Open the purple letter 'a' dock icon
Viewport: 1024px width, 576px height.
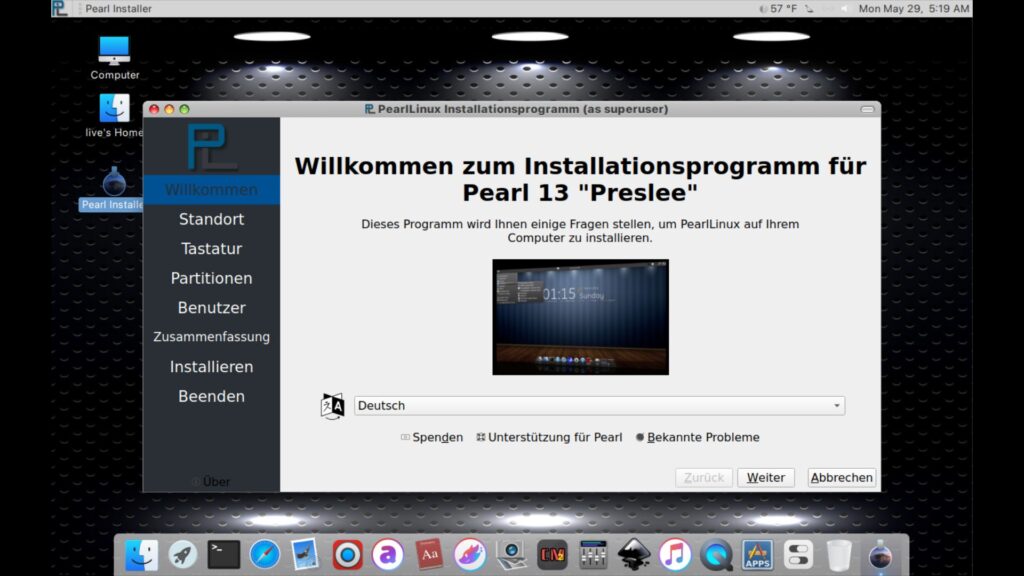coord(388,555)
